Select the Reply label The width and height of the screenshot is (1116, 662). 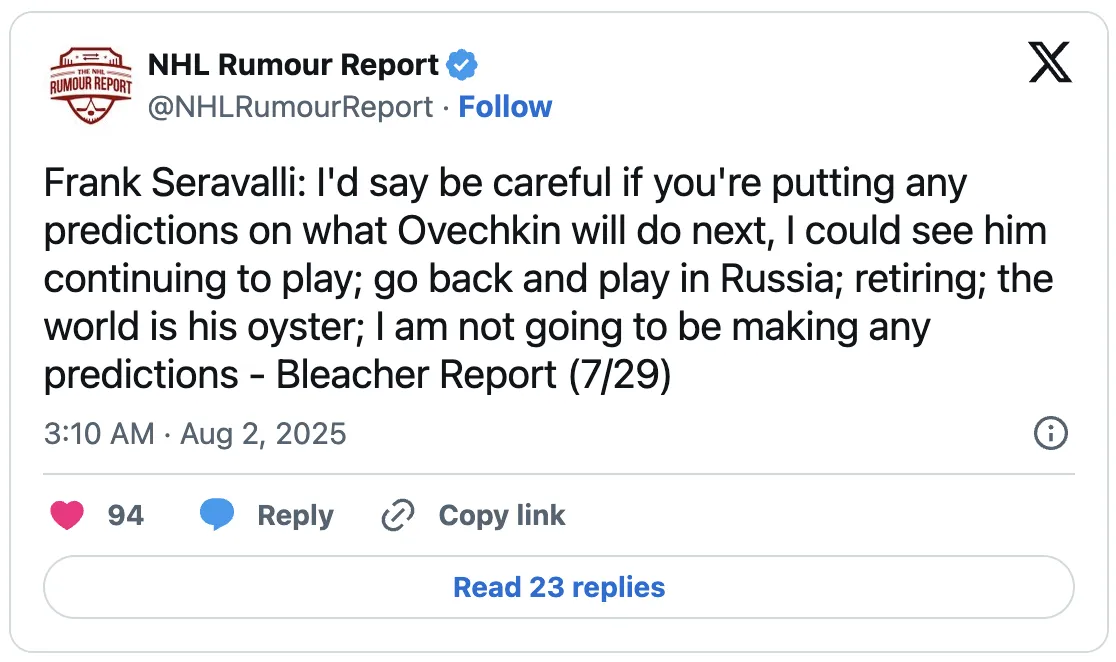coord(295,515)
